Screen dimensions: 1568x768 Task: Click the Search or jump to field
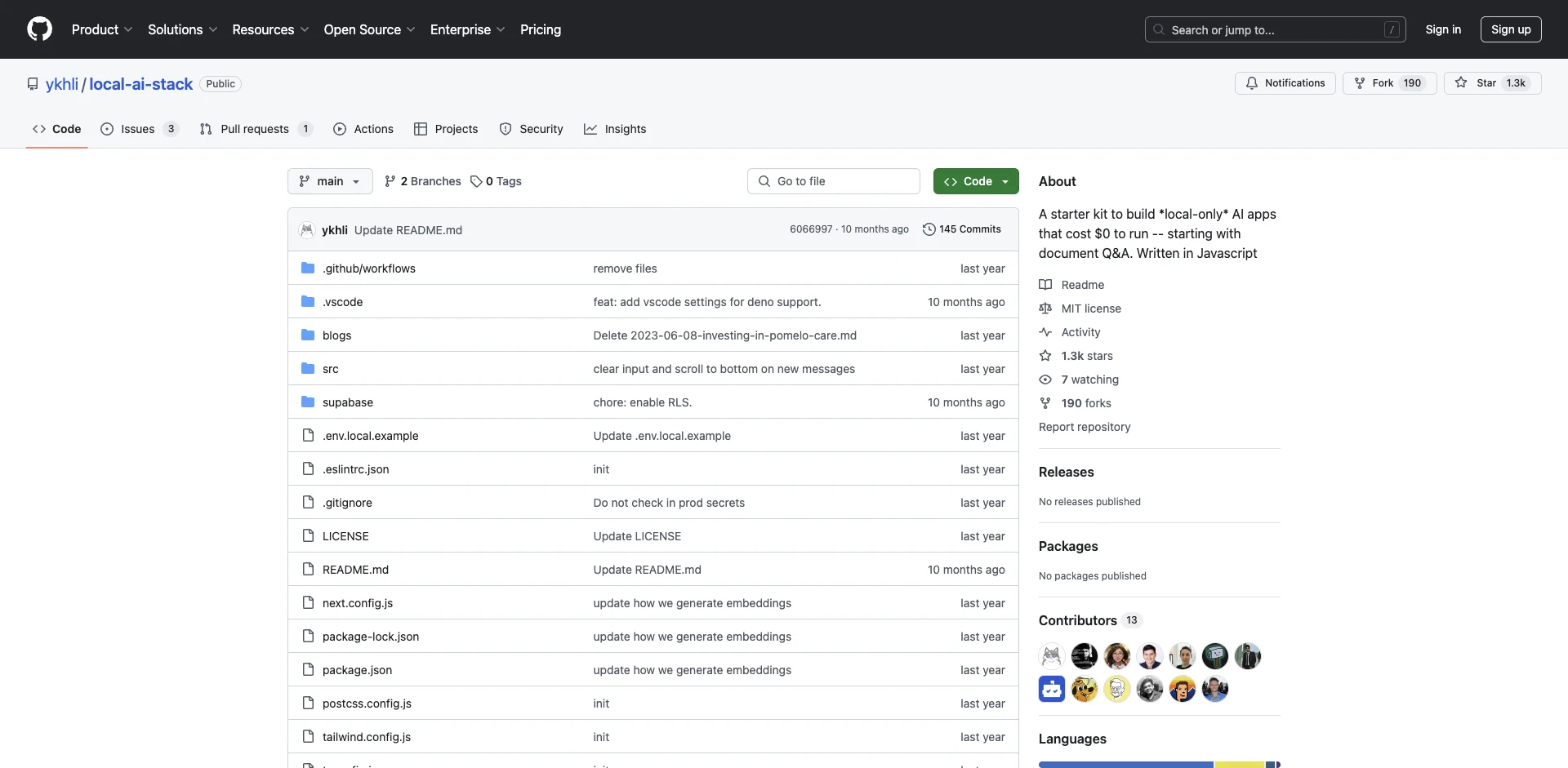click(x=1276, y=29)
